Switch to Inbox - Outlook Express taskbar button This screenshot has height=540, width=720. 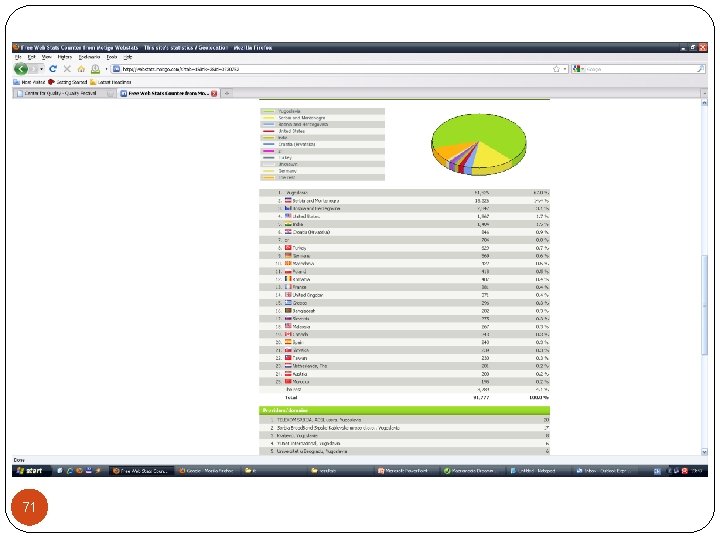point(605,471)
